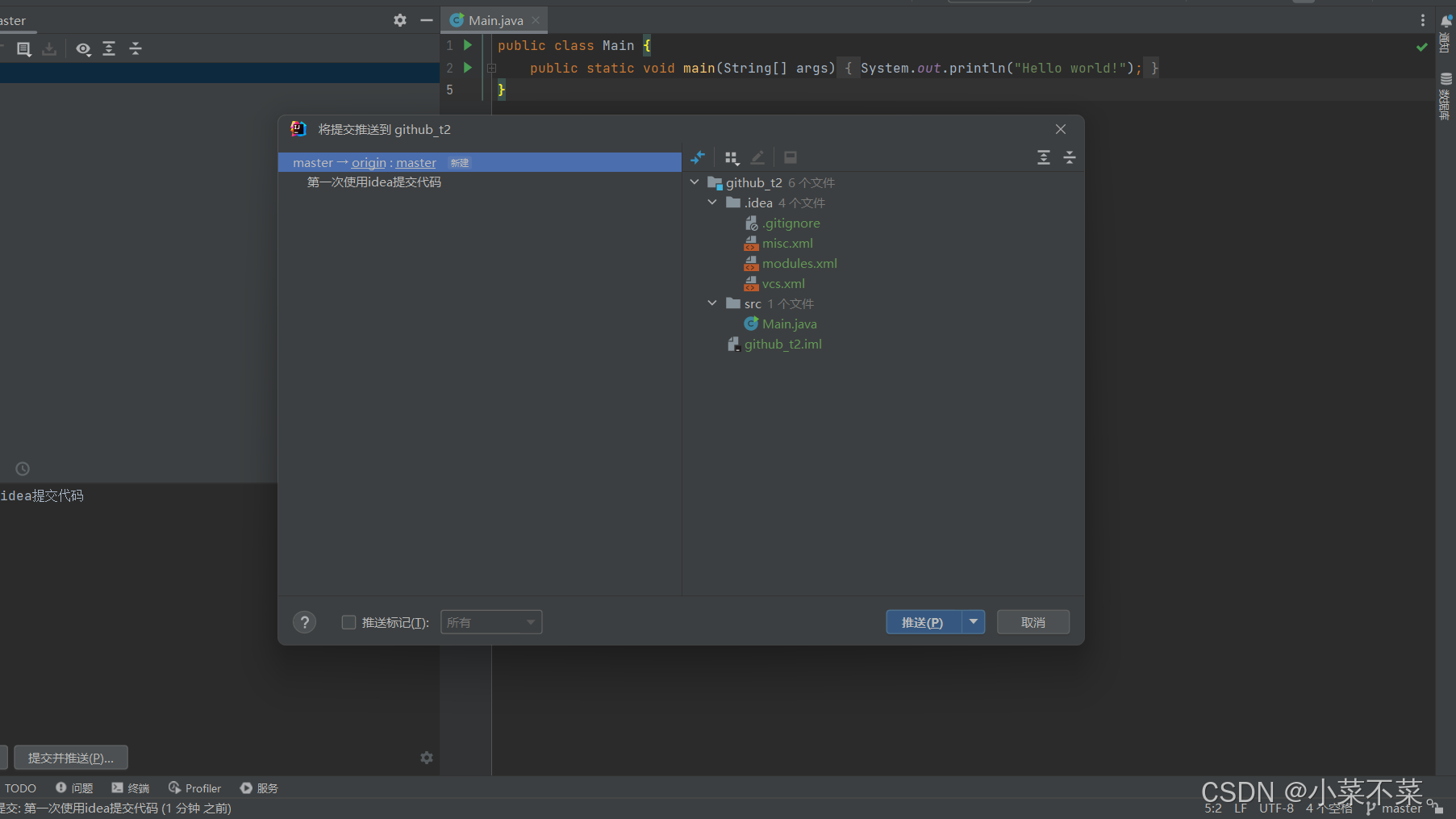1456x819 pixels.
Task: Click the 推送(P) push button
Action: [x=923, y=622]
